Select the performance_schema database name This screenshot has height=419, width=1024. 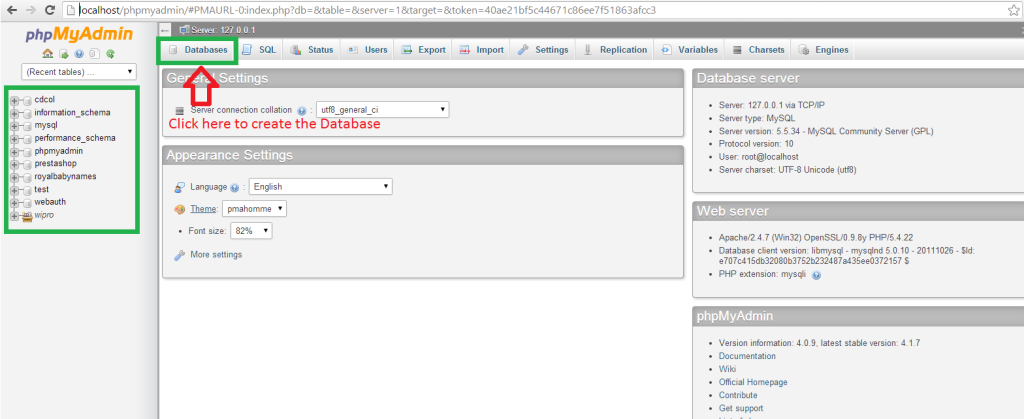pyautogui.click(x=75, y=138)
